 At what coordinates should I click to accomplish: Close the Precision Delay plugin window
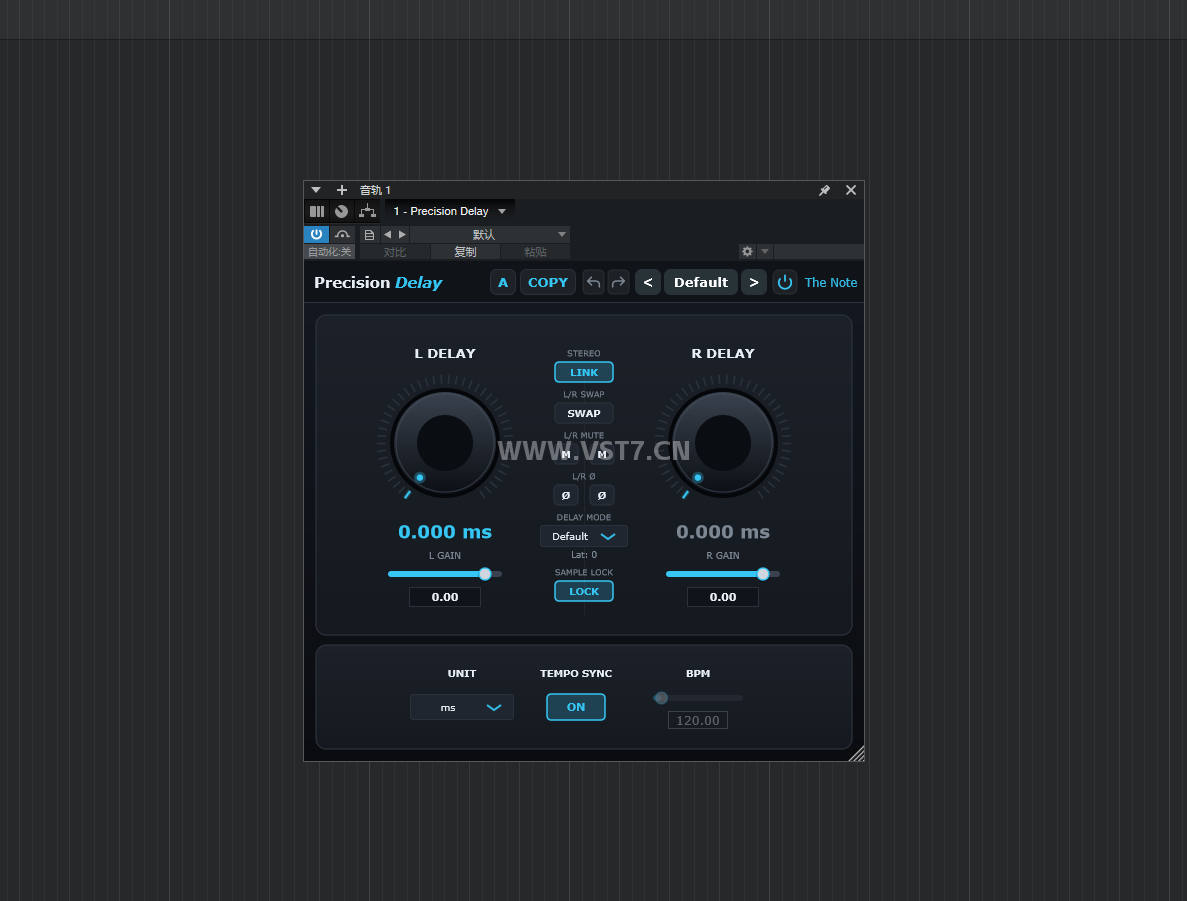point(851,190)
